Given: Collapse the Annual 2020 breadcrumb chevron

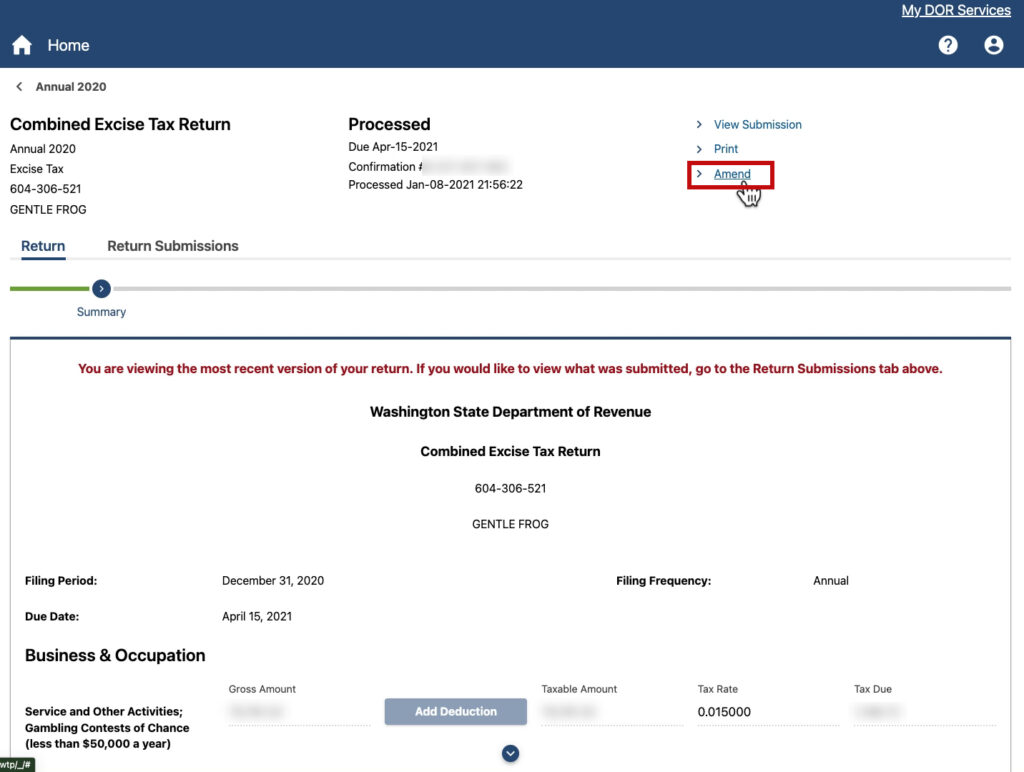Looking at the screenshot, I should pyautogui.click(x=18, y=86).
